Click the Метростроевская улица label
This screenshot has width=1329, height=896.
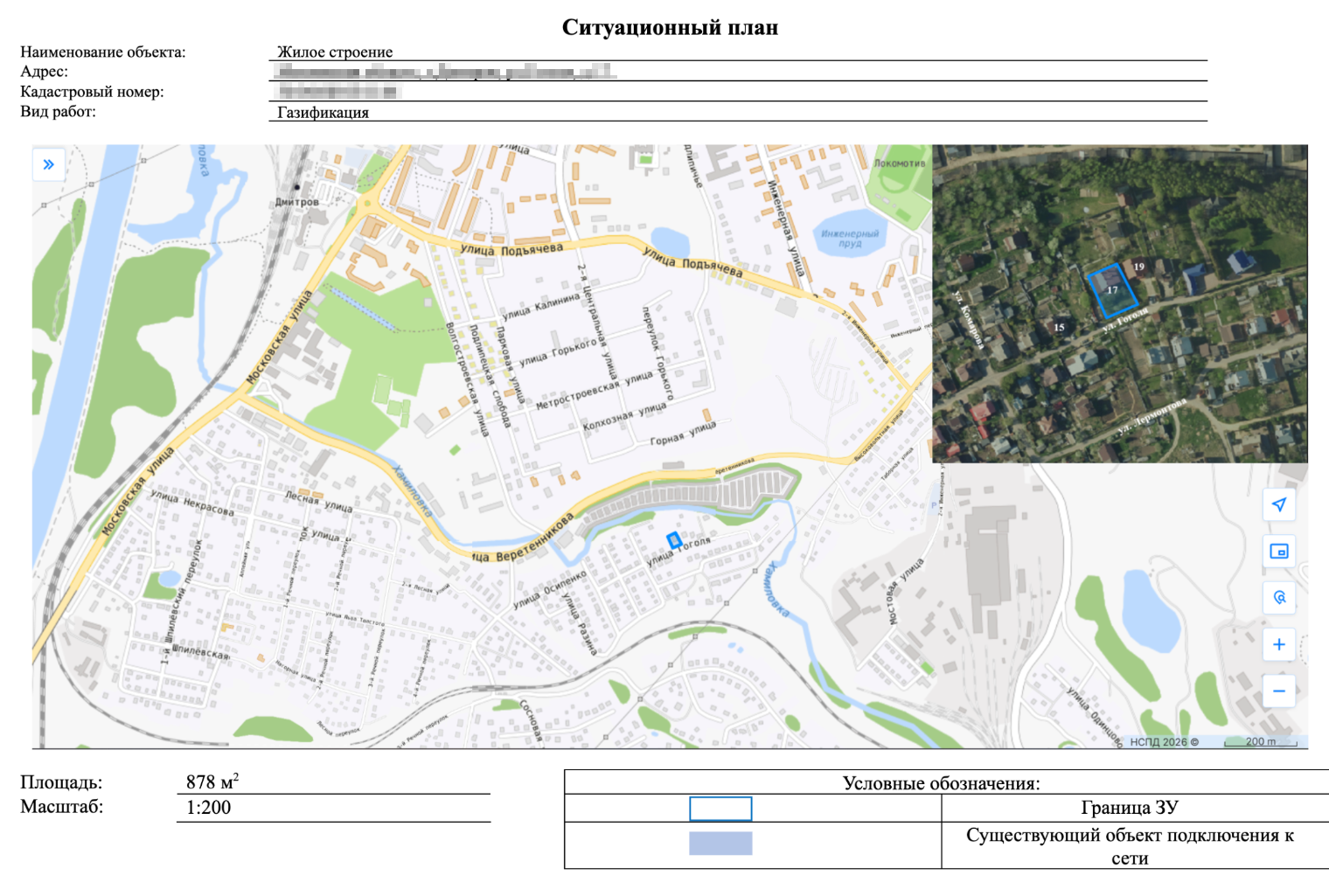[595, 390]
